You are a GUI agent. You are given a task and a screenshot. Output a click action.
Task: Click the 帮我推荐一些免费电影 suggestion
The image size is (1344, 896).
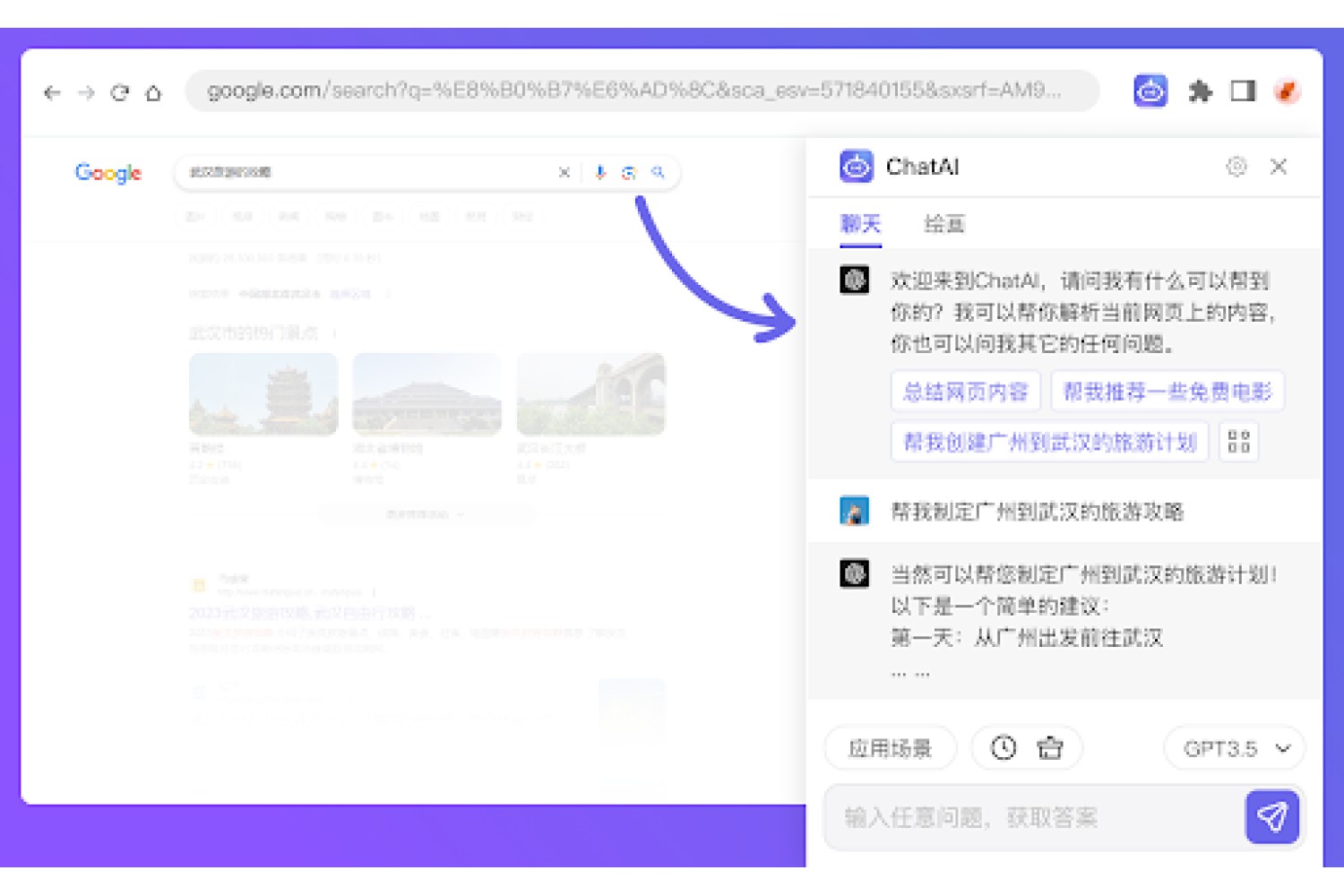pos(1167,392)
